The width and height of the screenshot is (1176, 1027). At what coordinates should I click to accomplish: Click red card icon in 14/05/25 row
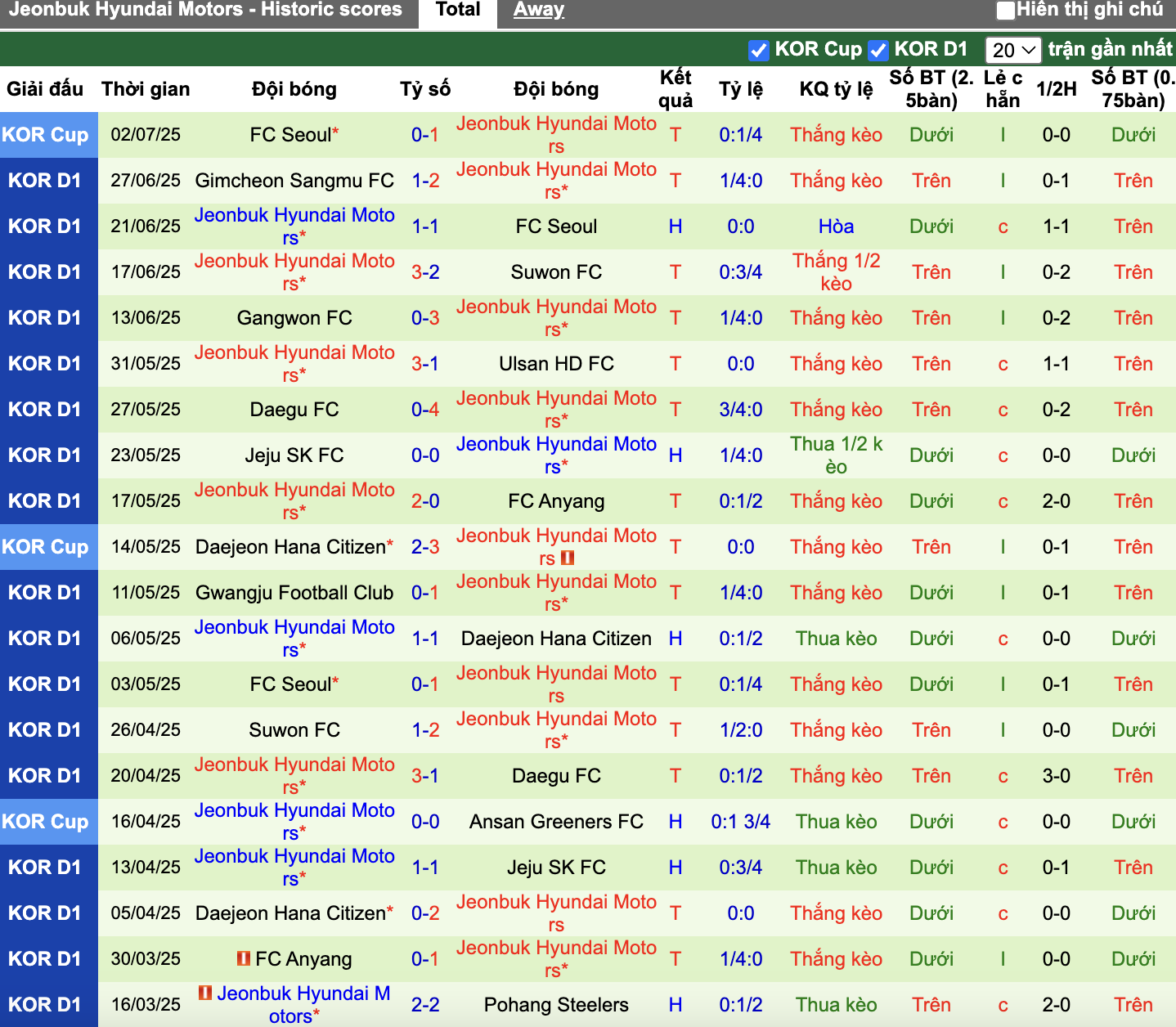click(568, 558)
